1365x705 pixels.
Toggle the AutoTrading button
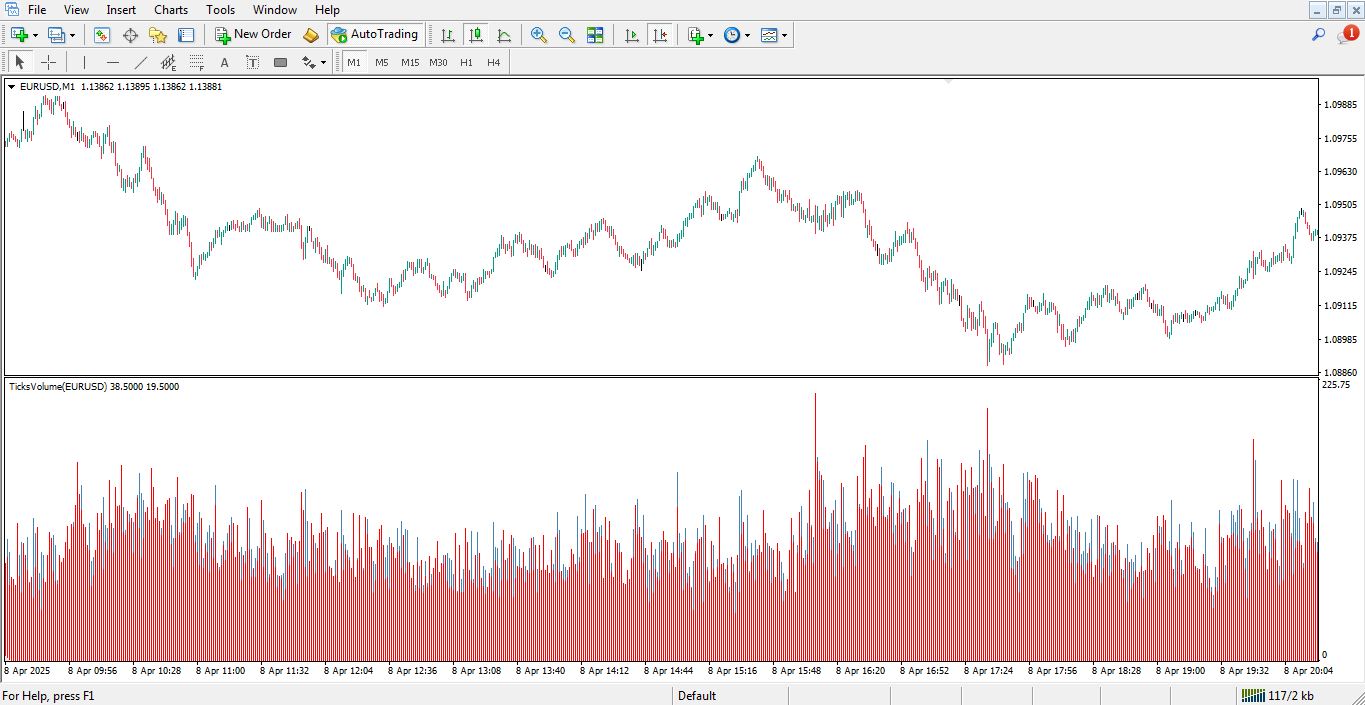coord(374,35)
